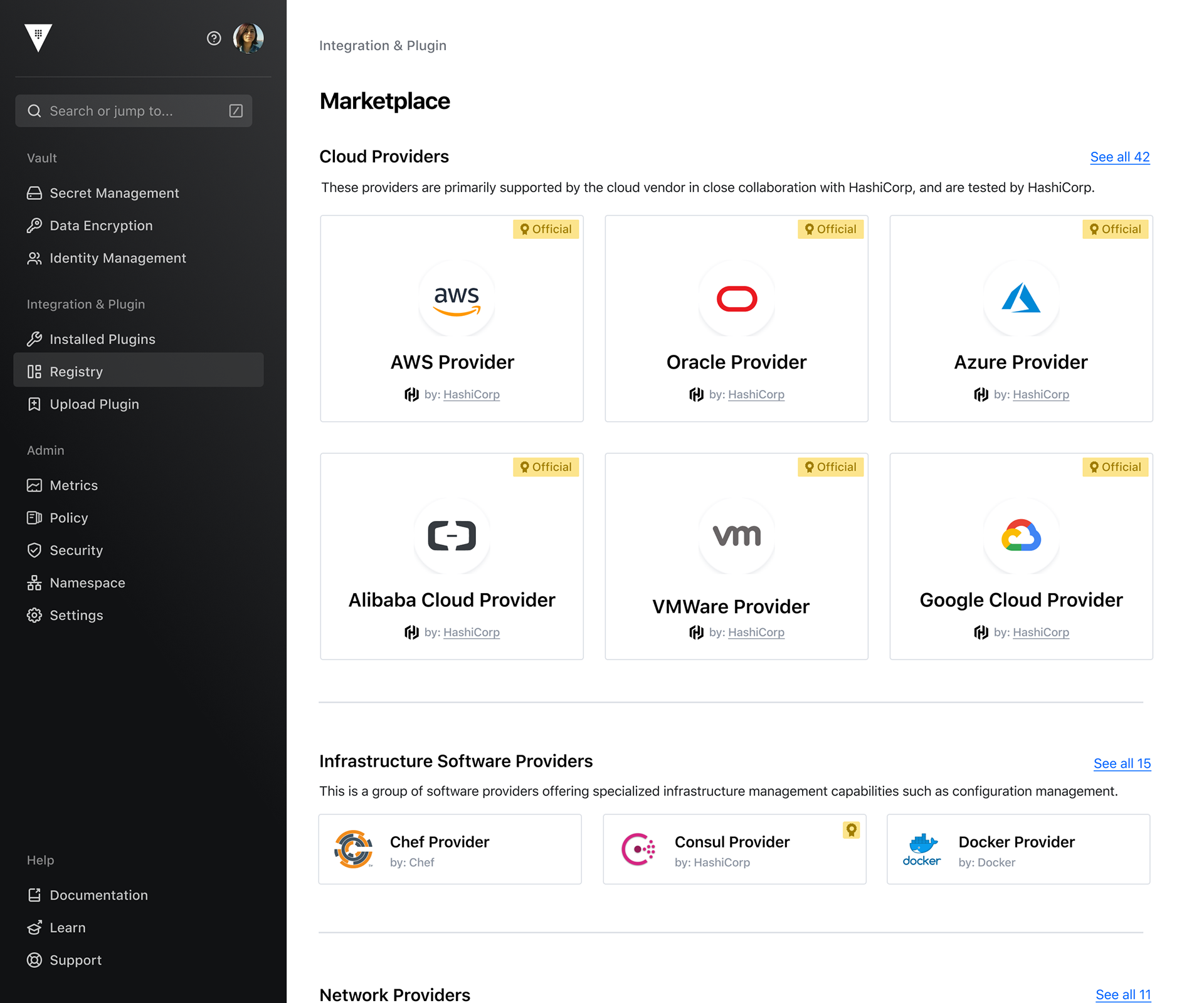Click the AWS logo icon
The width and height of the screenshot is (1204, 1003).
click(x=457, y=299)
